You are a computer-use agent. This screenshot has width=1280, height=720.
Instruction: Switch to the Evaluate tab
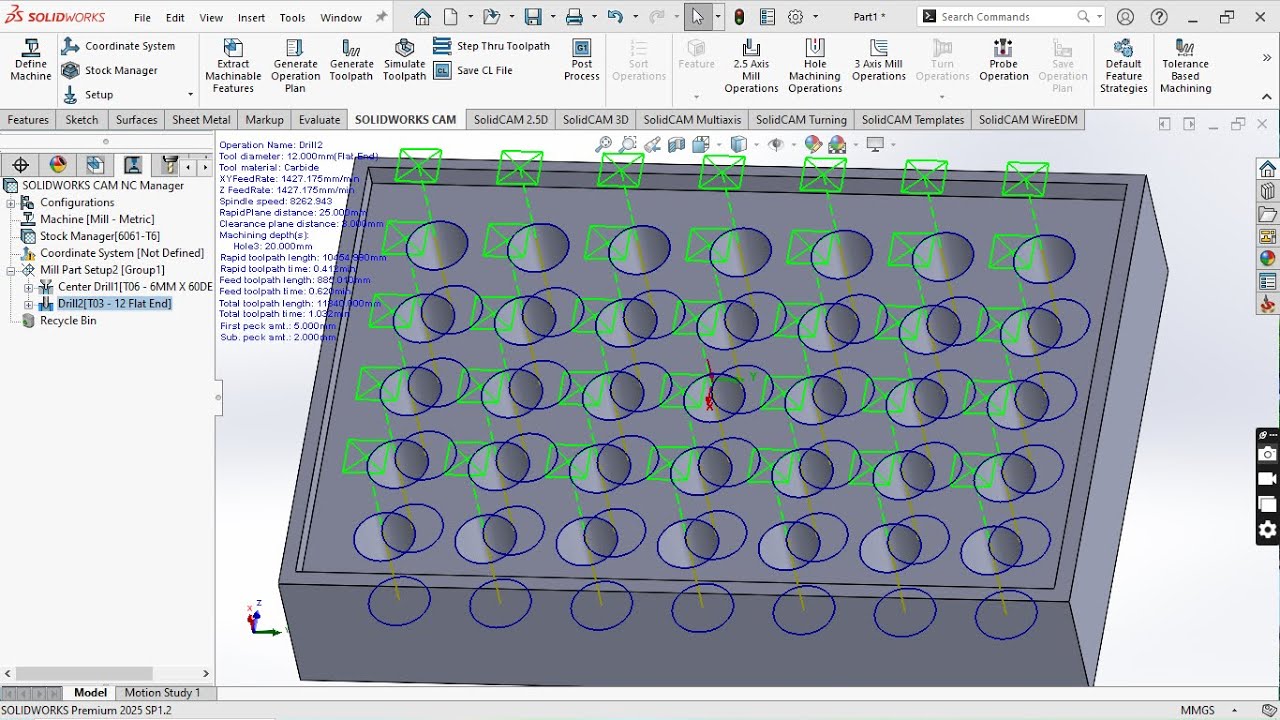[x=319, y=120]
